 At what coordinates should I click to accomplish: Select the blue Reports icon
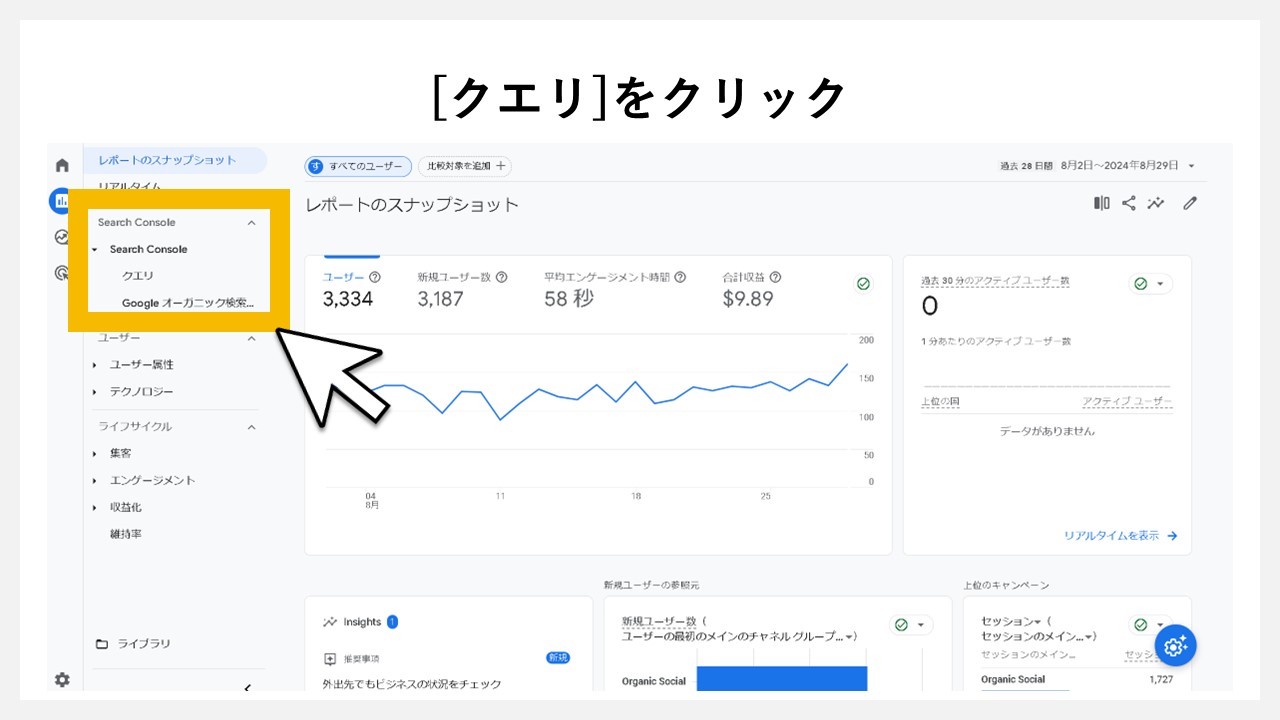(x=62, y=200)
